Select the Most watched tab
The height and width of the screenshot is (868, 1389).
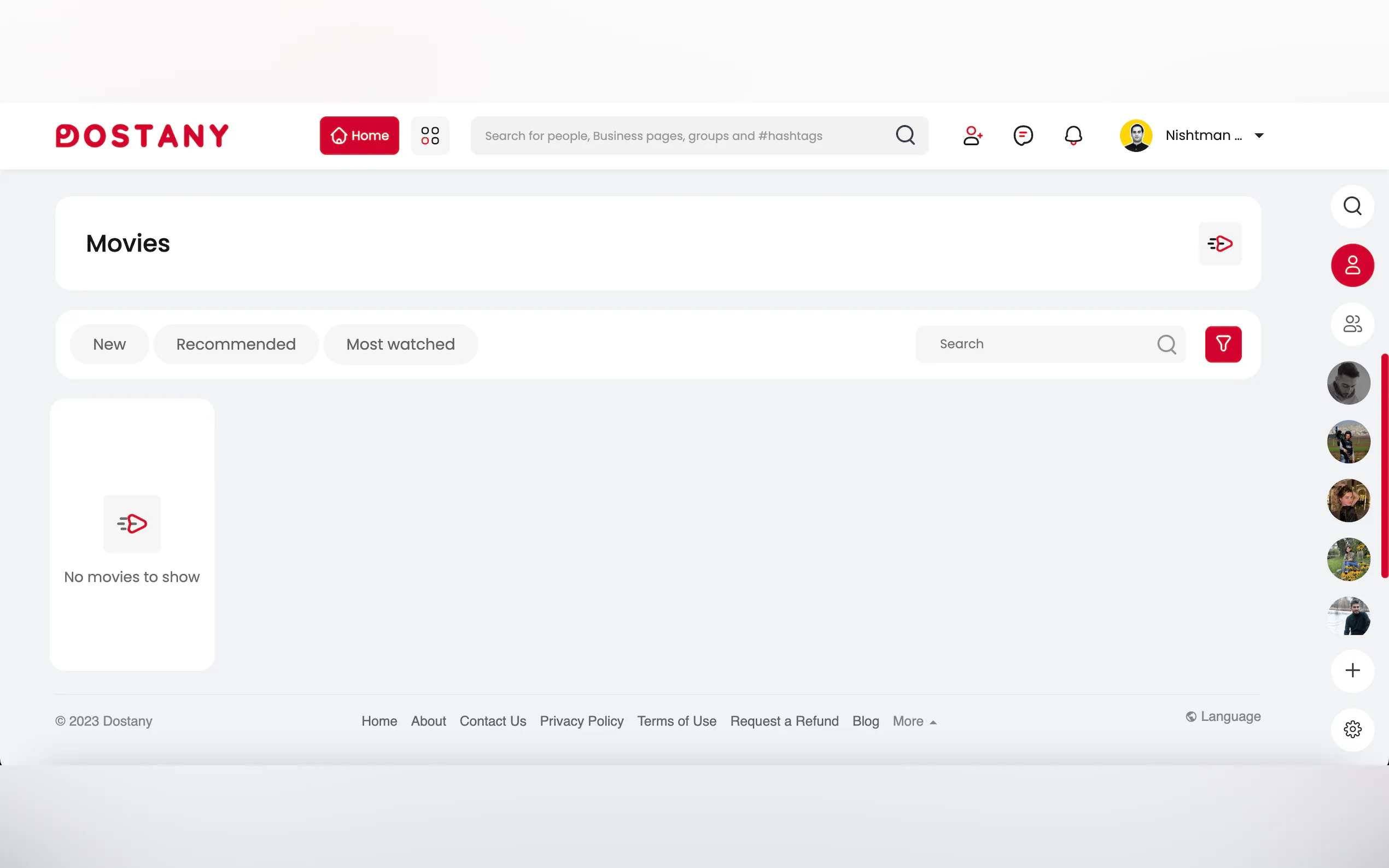(x=400, y=344)
